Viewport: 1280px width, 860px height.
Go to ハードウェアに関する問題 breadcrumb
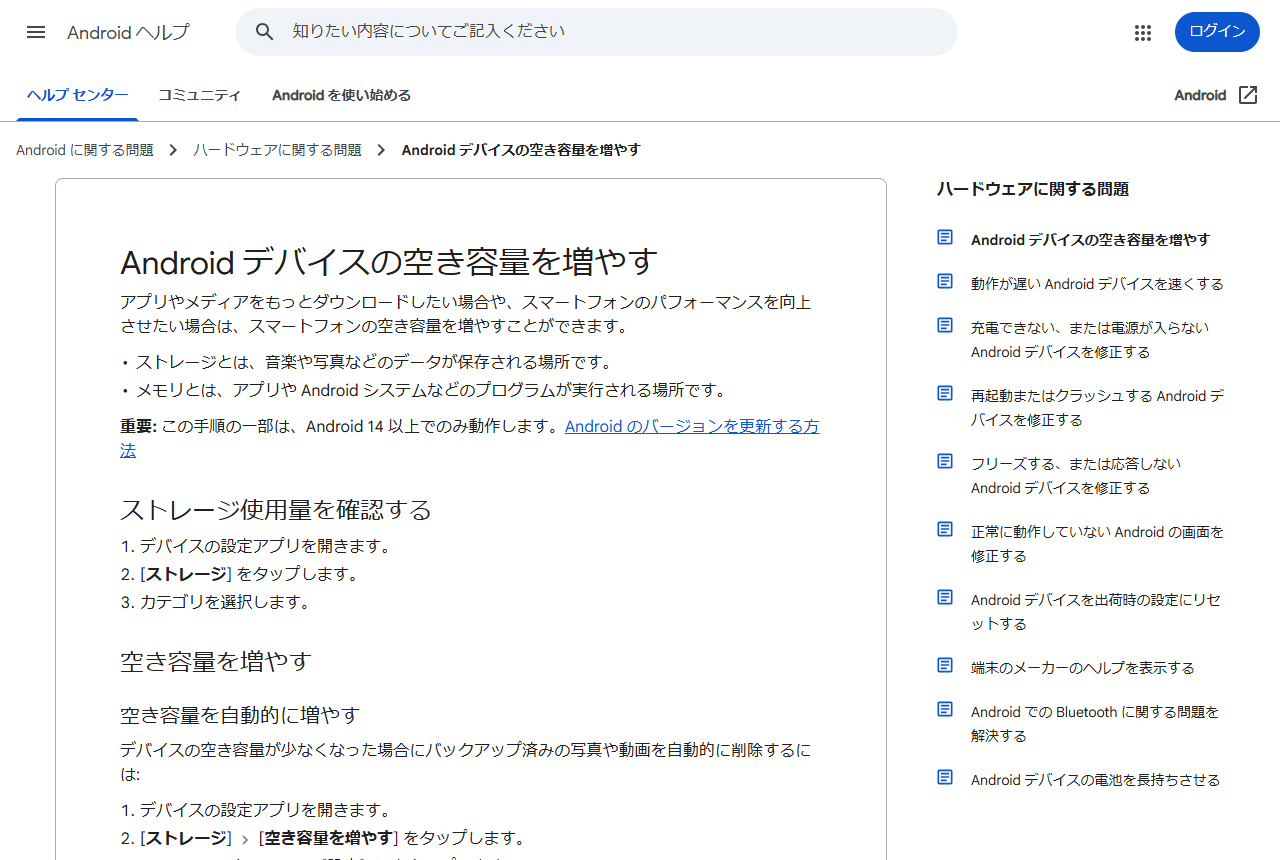pos(277,150)
